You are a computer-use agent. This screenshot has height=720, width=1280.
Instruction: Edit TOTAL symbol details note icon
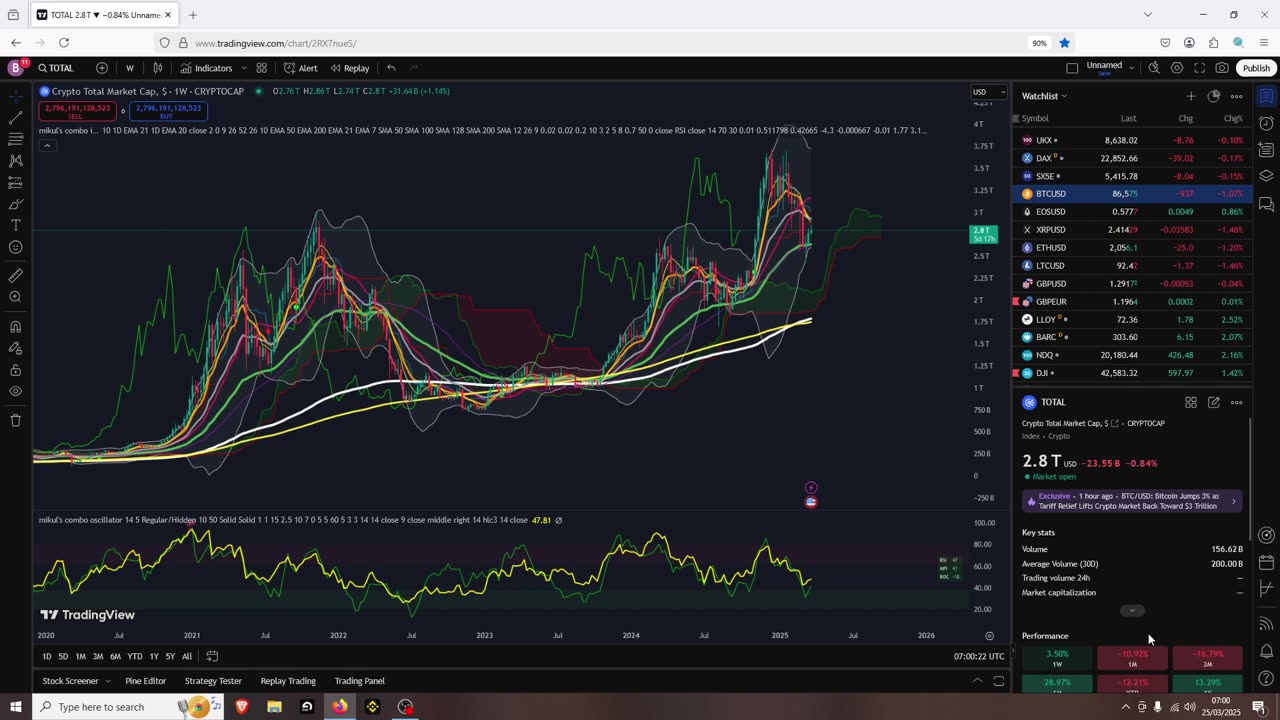(1213, 402)
